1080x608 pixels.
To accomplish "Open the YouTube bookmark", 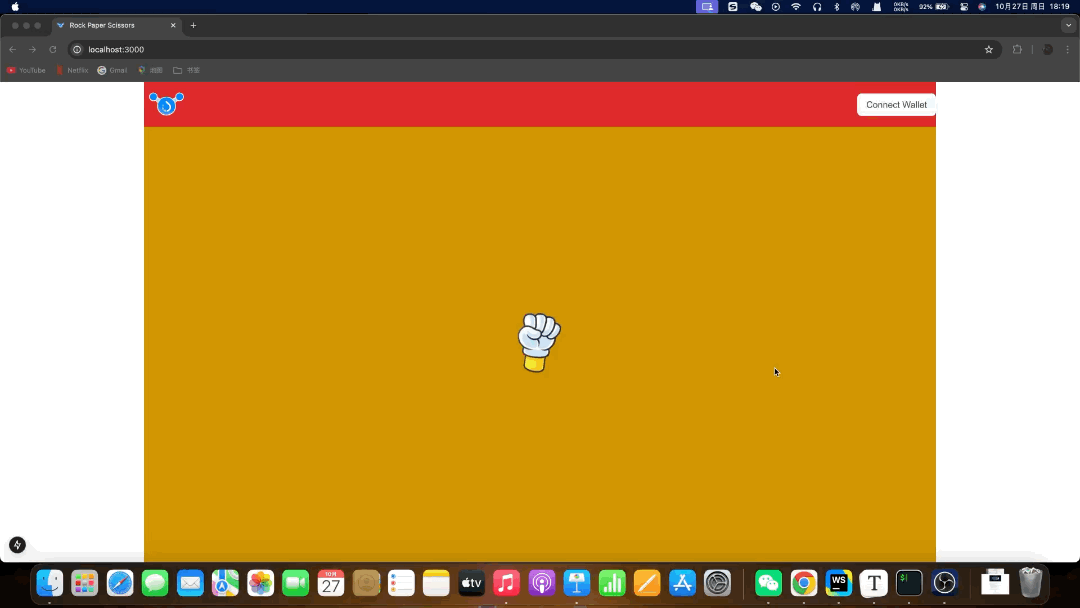I will (26, 70).
